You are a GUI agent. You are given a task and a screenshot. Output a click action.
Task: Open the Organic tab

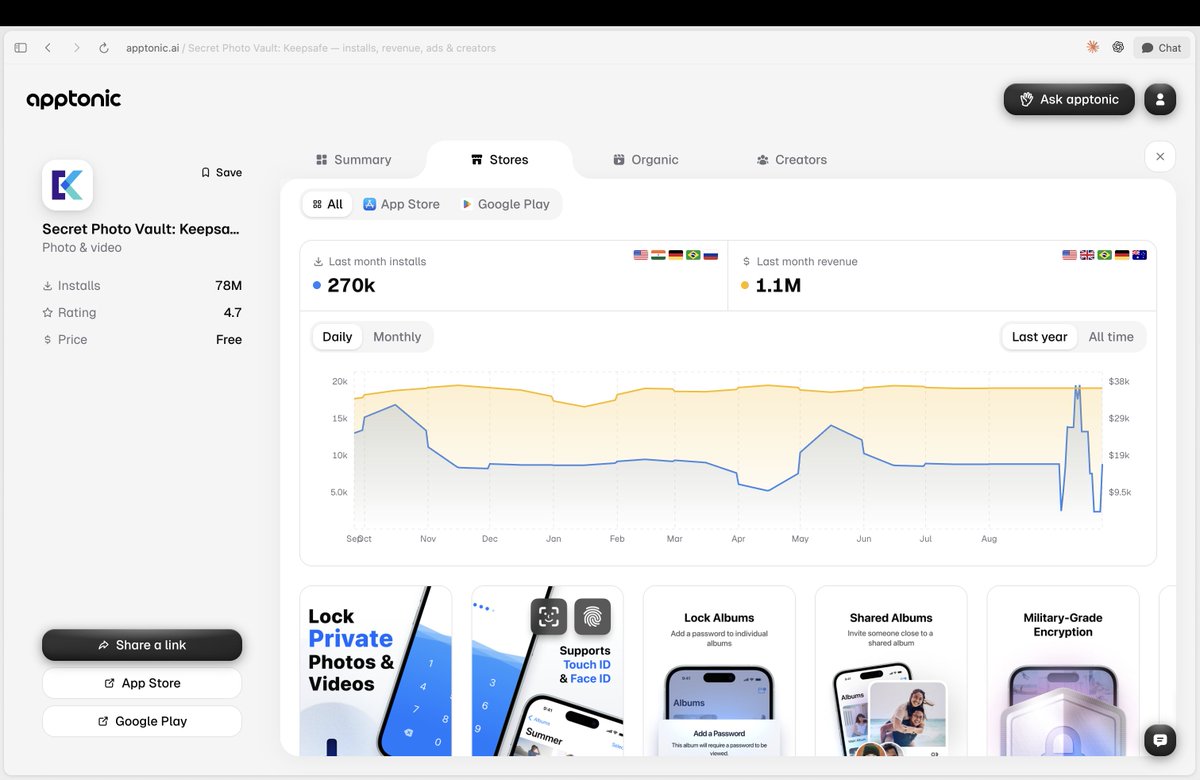pyautogui.click(x=645, y=160)
